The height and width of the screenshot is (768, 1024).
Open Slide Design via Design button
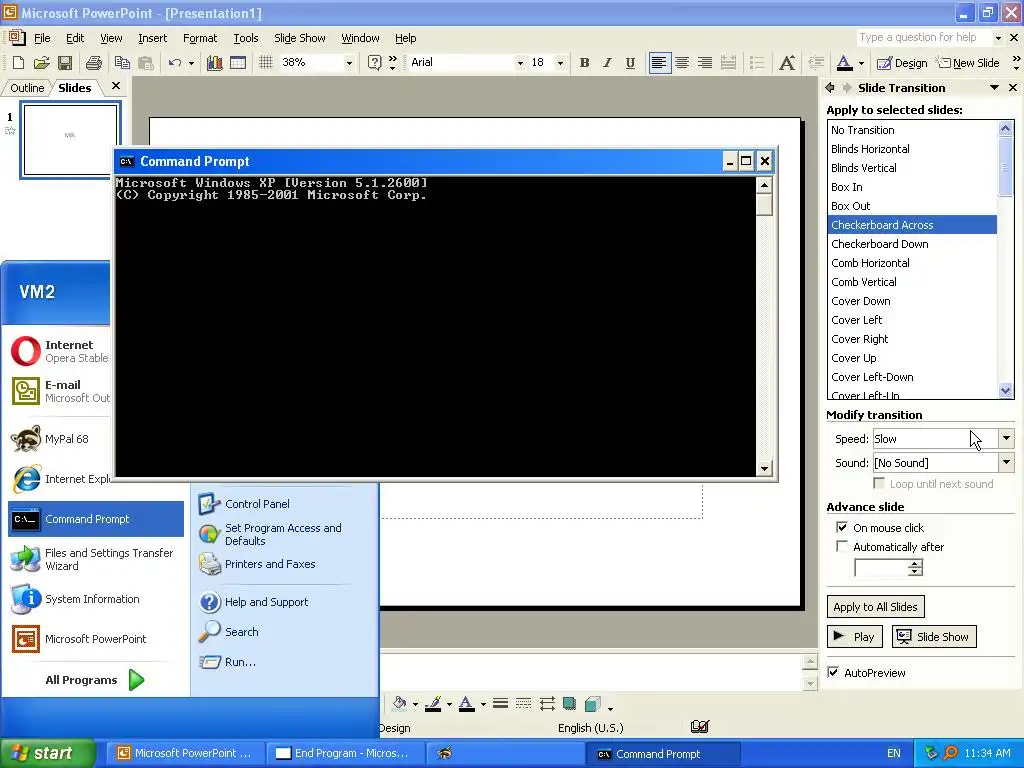click(x=902, y=63)
